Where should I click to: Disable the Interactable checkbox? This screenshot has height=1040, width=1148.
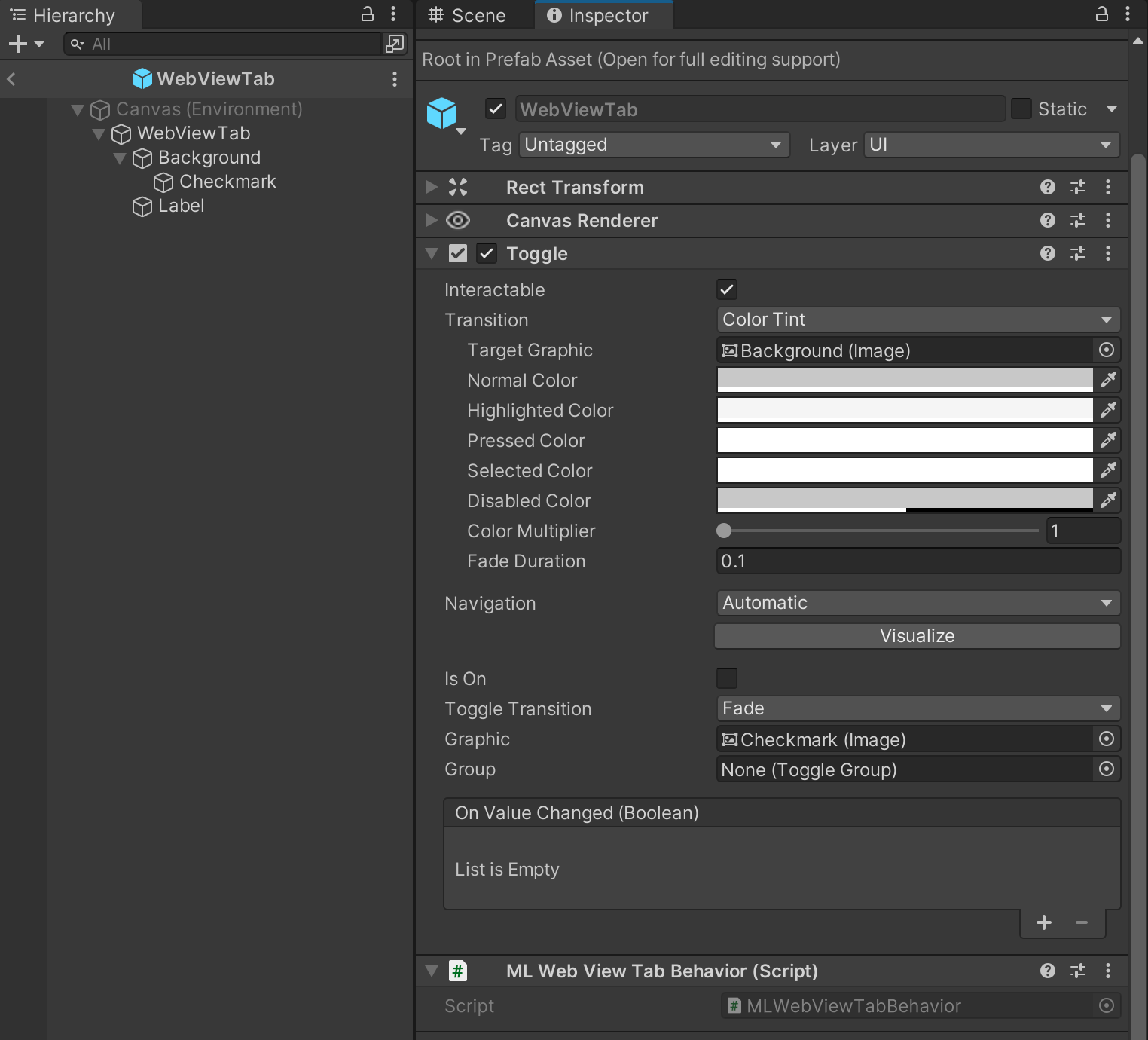(x=726, y=289)
